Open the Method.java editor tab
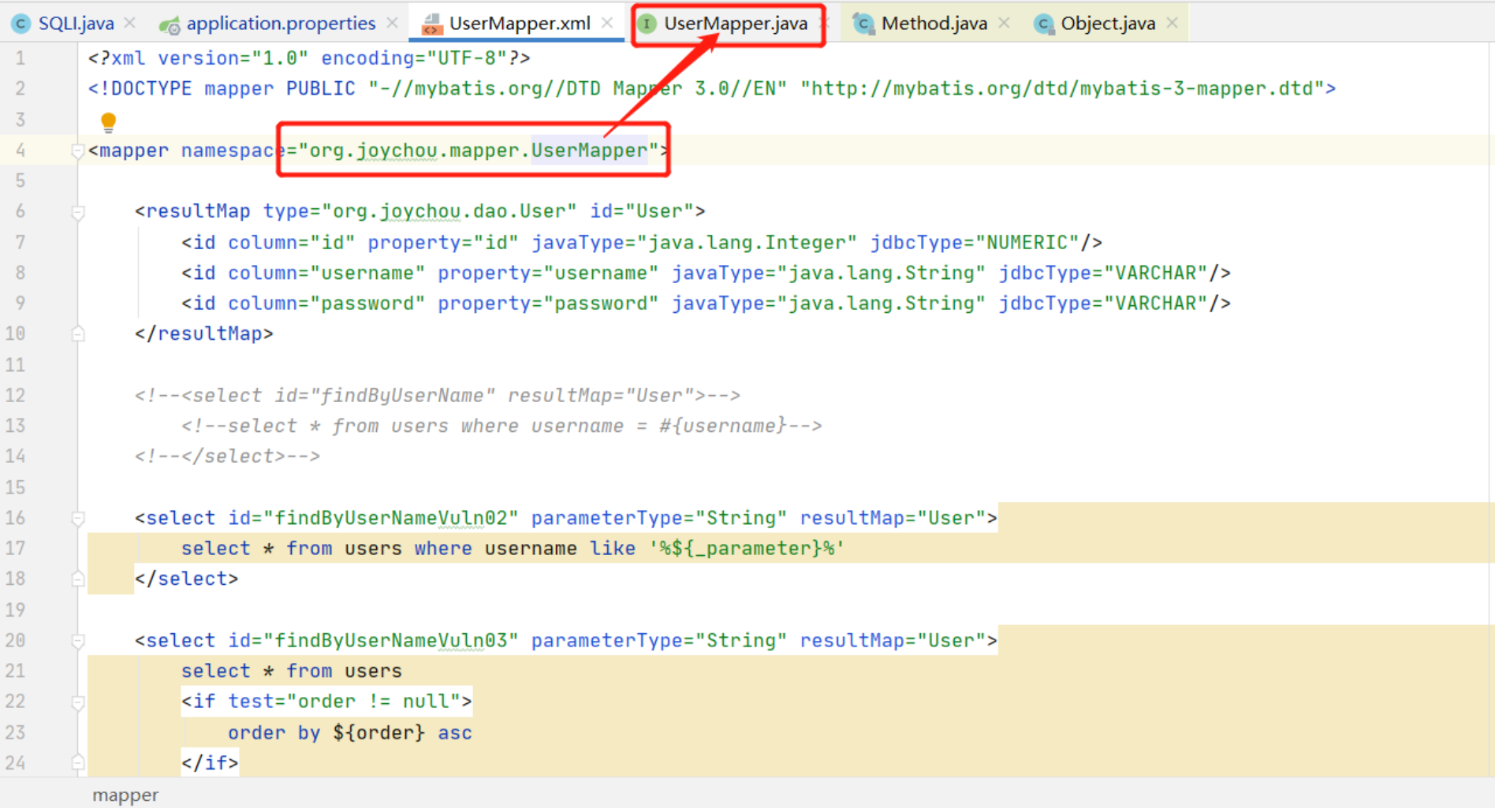This screenshot has width=1495, height=812. pyautogui.click(x=934, y=24)
